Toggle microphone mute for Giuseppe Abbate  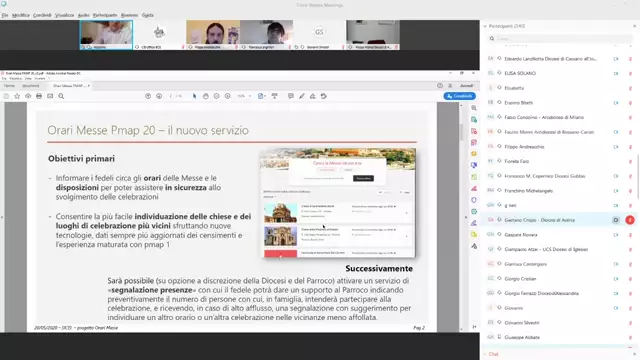coord(630,338)
